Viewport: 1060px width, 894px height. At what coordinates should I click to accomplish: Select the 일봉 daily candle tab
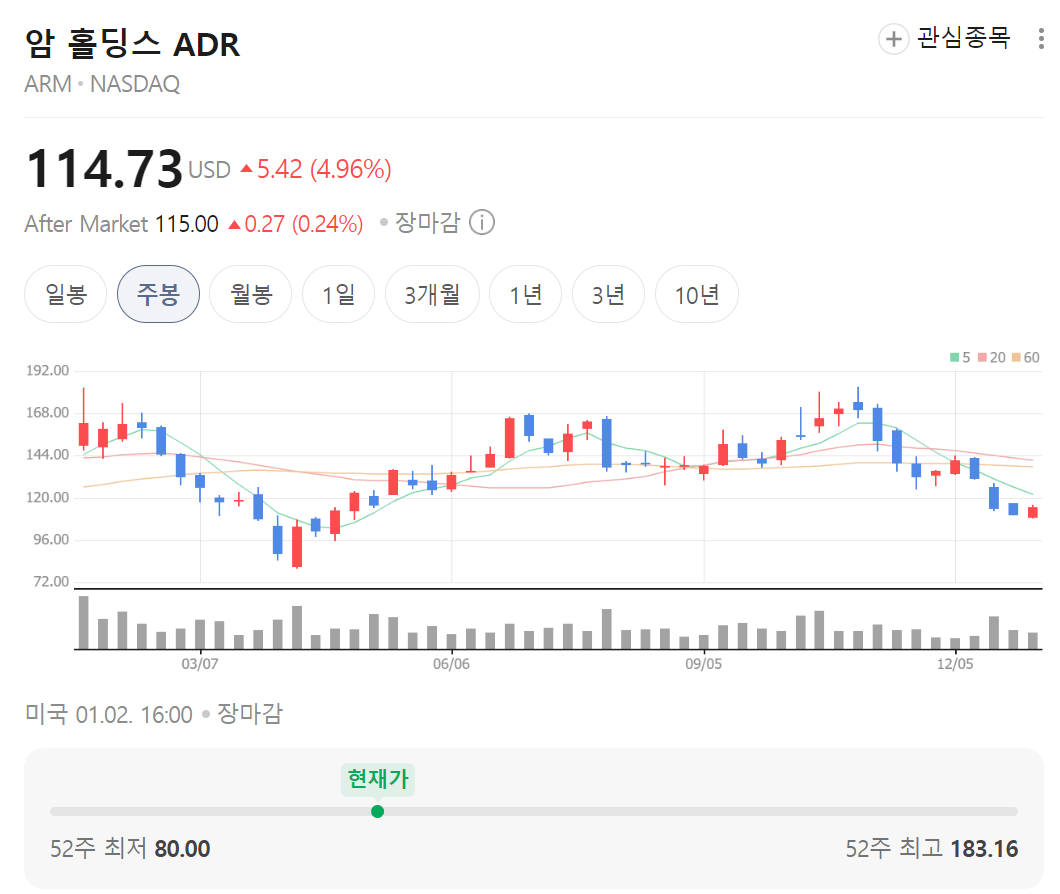(x=66, y=294)
